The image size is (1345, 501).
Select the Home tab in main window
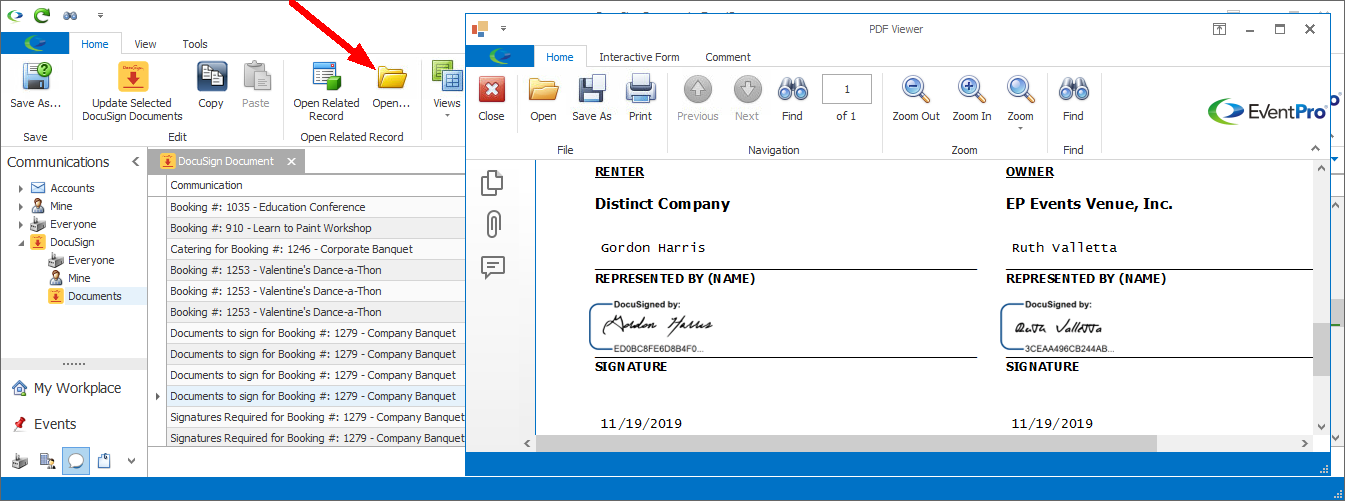point(95,44)
